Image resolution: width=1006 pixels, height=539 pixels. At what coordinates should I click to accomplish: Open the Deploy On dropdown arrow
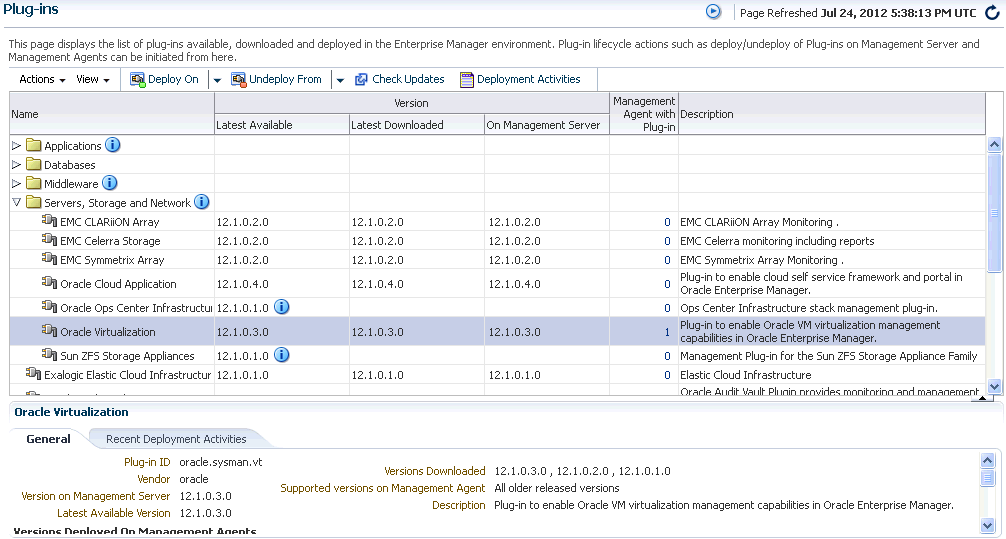pyautogui.click(x=217, y=80)
